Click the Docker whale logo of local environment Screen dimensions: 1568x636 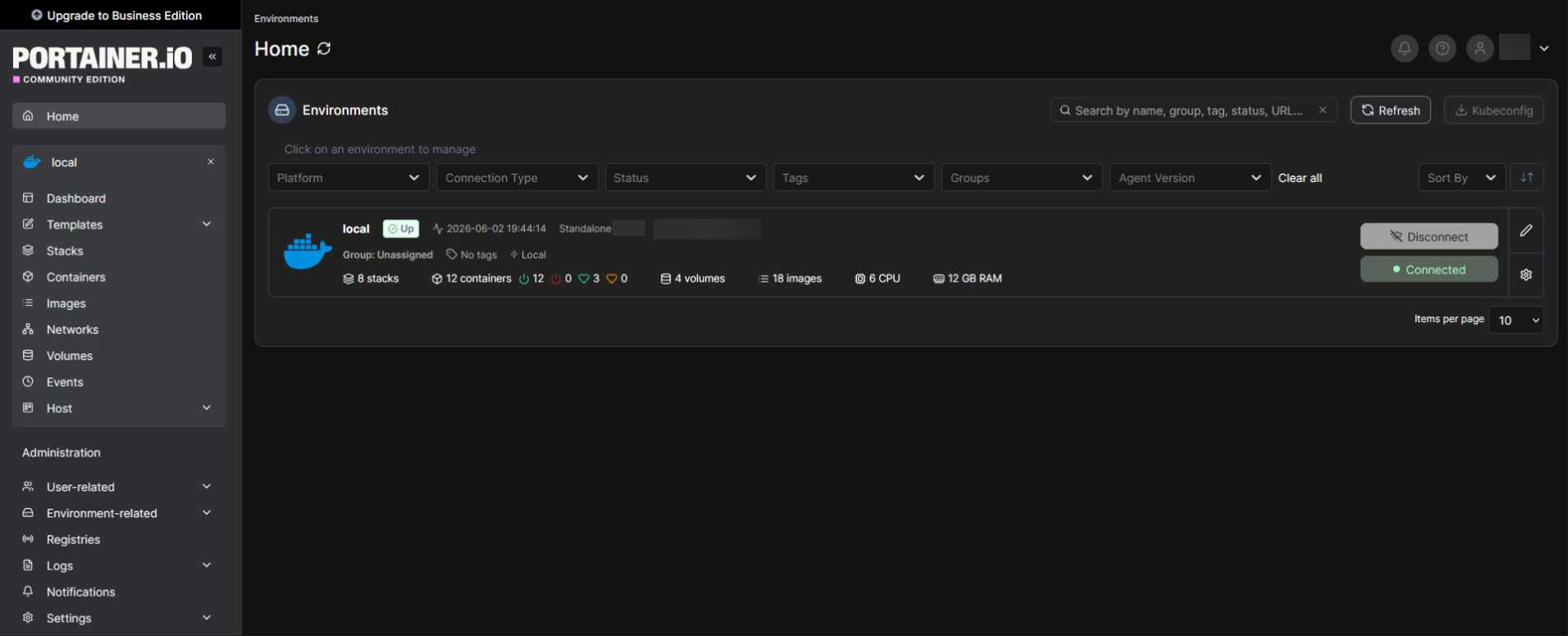pos(308,252)
